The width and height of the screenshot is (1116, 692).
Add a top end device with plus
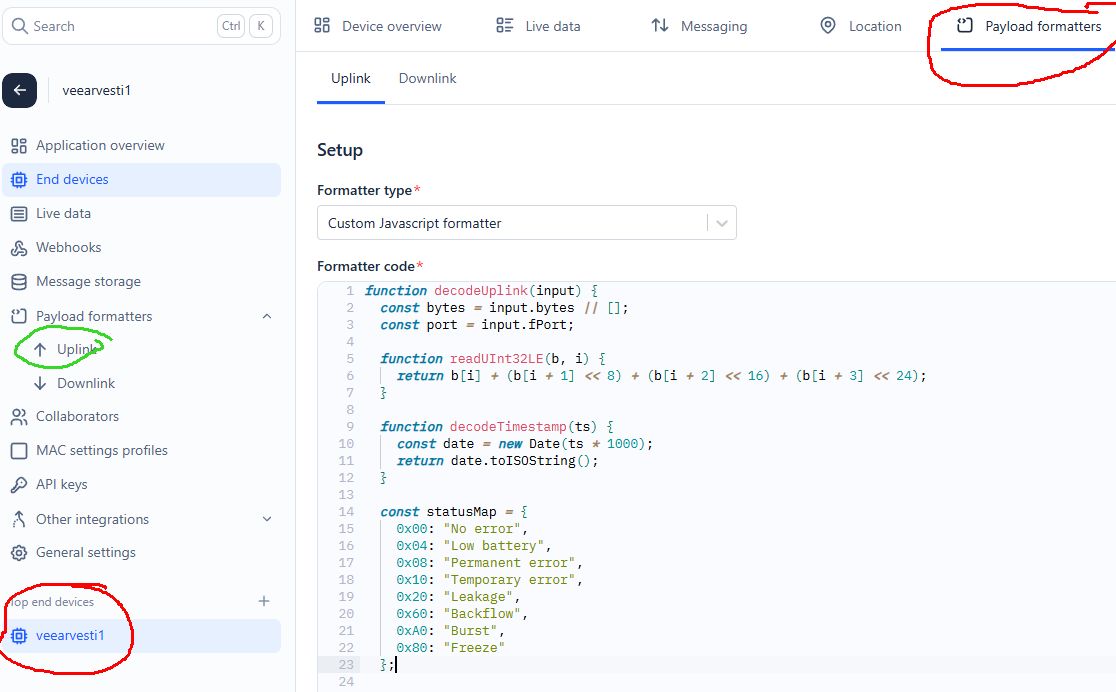(264, 601)
